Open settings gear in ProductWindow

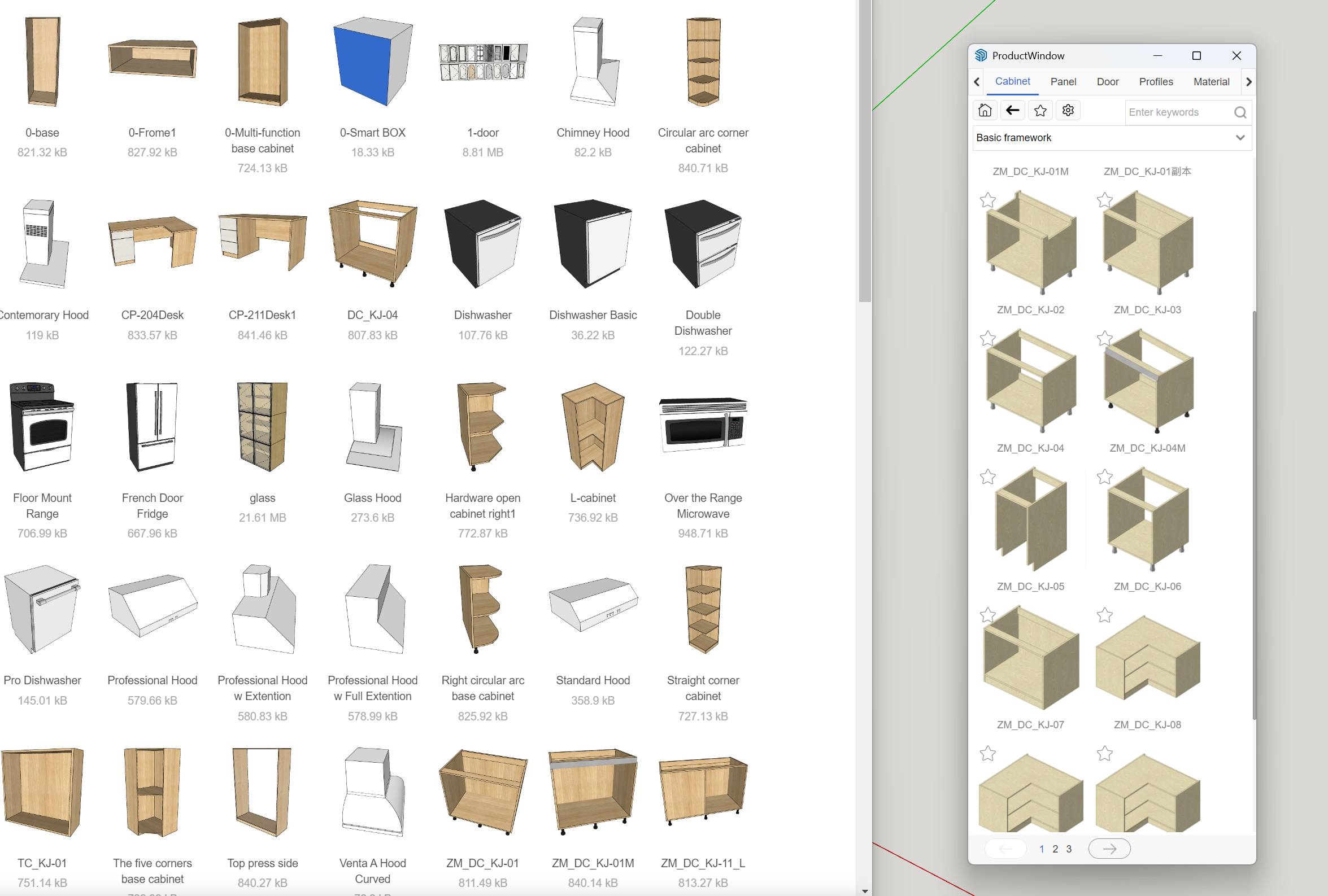point(1068,110)
